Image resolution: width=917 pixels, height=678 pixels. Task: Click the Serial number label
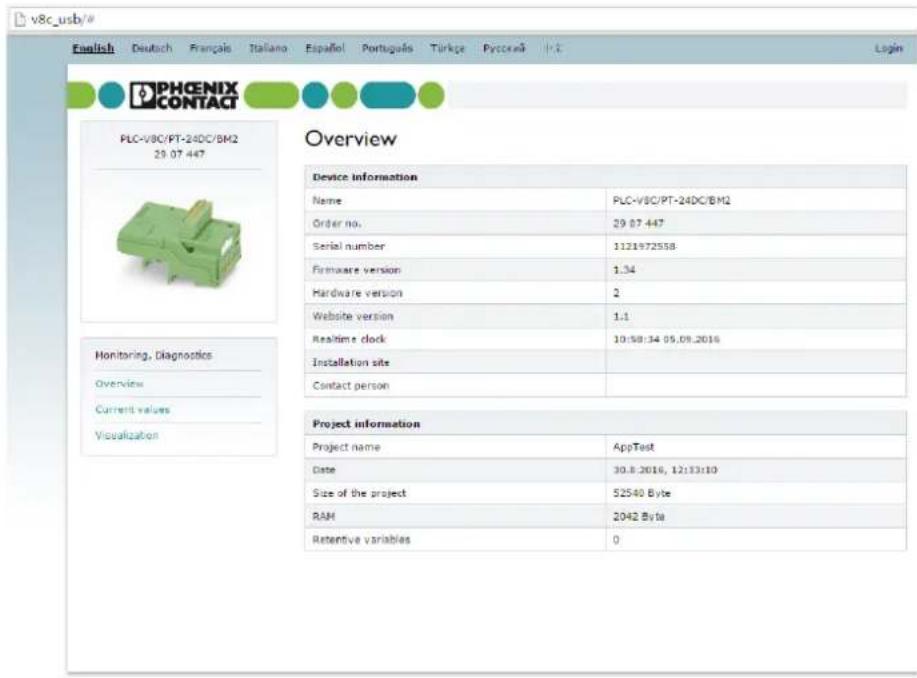click(349, 246)
